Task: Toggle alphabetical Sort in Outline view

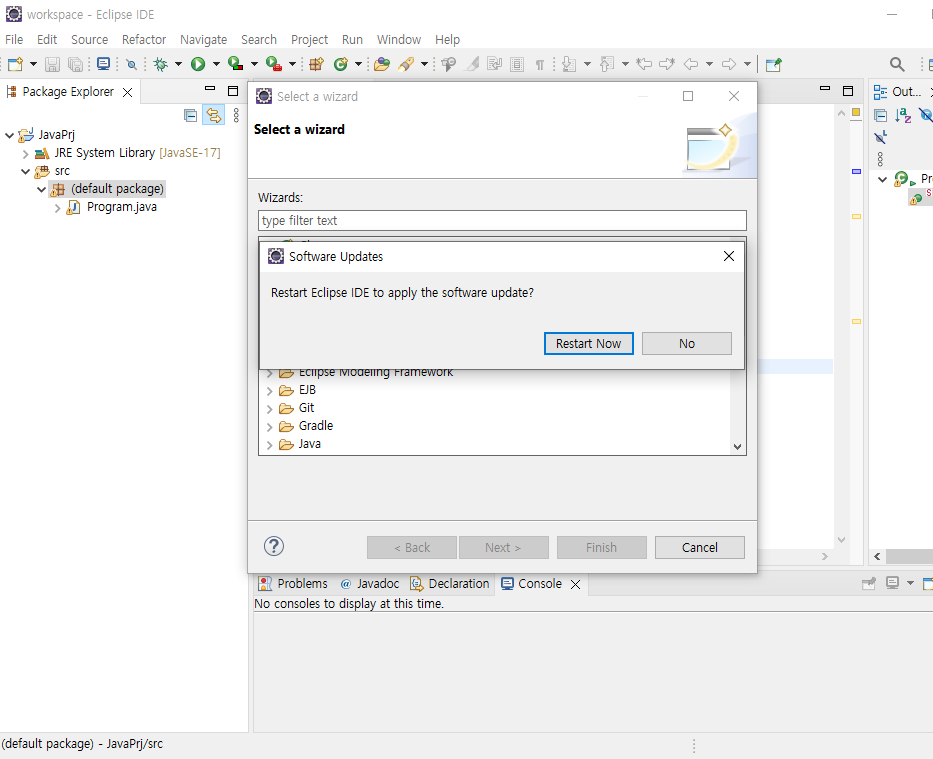Action: [x=903, y=115]
